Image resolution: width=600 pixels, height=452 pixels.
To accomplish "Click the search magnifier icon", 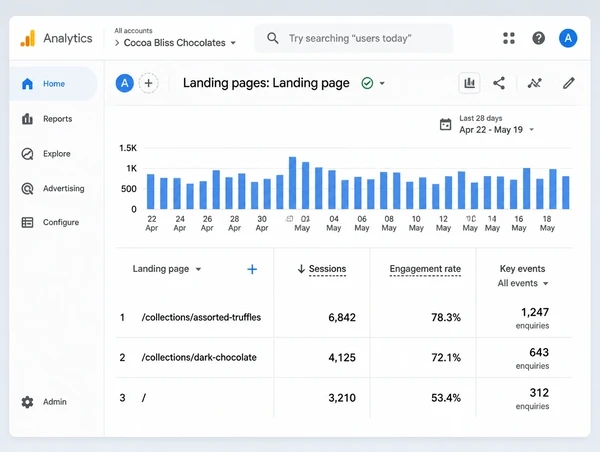I will 272,38.
